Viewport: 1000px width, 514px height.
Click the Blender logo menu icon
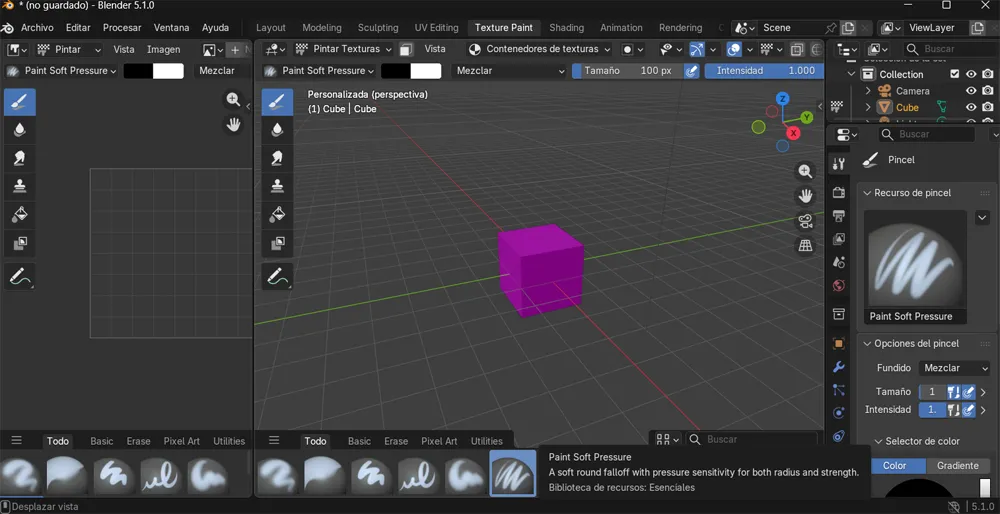point(8,28)
